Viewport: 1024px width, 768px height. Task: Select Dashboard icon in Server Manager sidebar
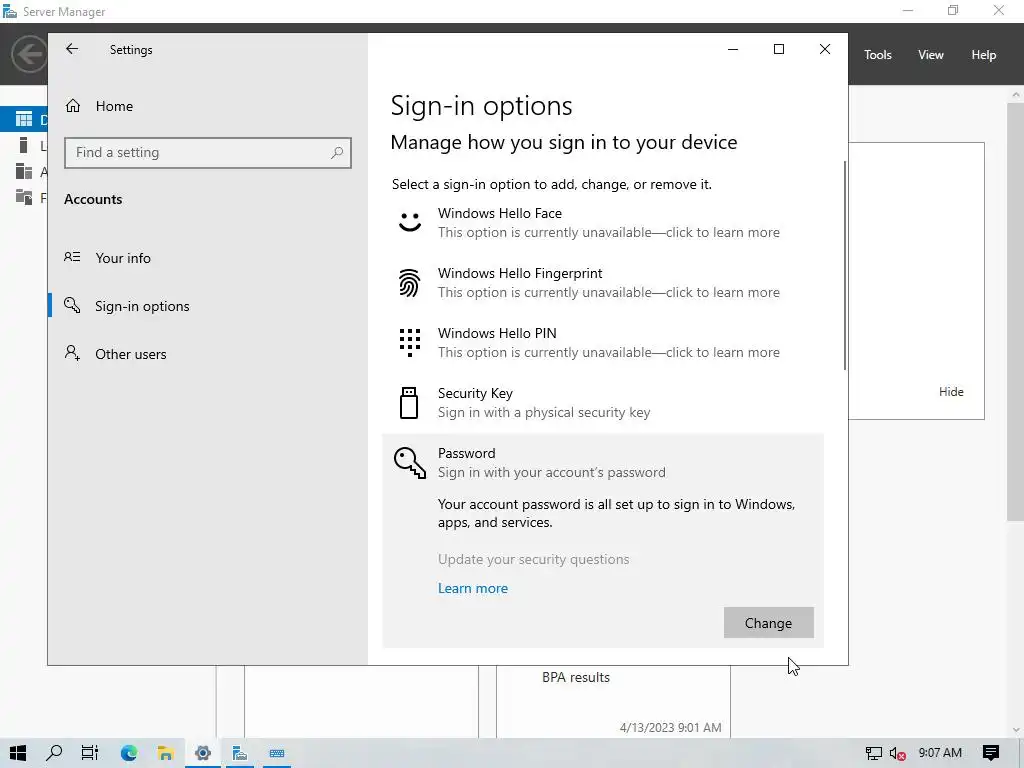[x=24, y=119]
